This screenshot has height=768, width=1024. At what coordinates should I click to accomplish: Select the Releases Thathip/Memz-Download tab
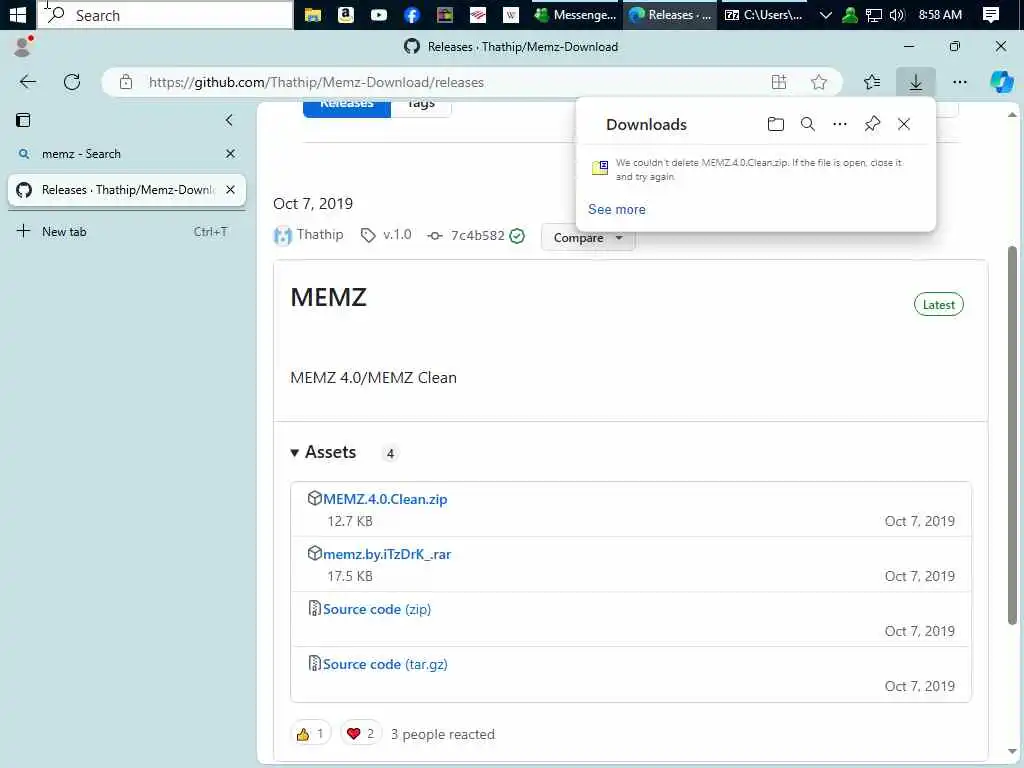coord(126,190)
